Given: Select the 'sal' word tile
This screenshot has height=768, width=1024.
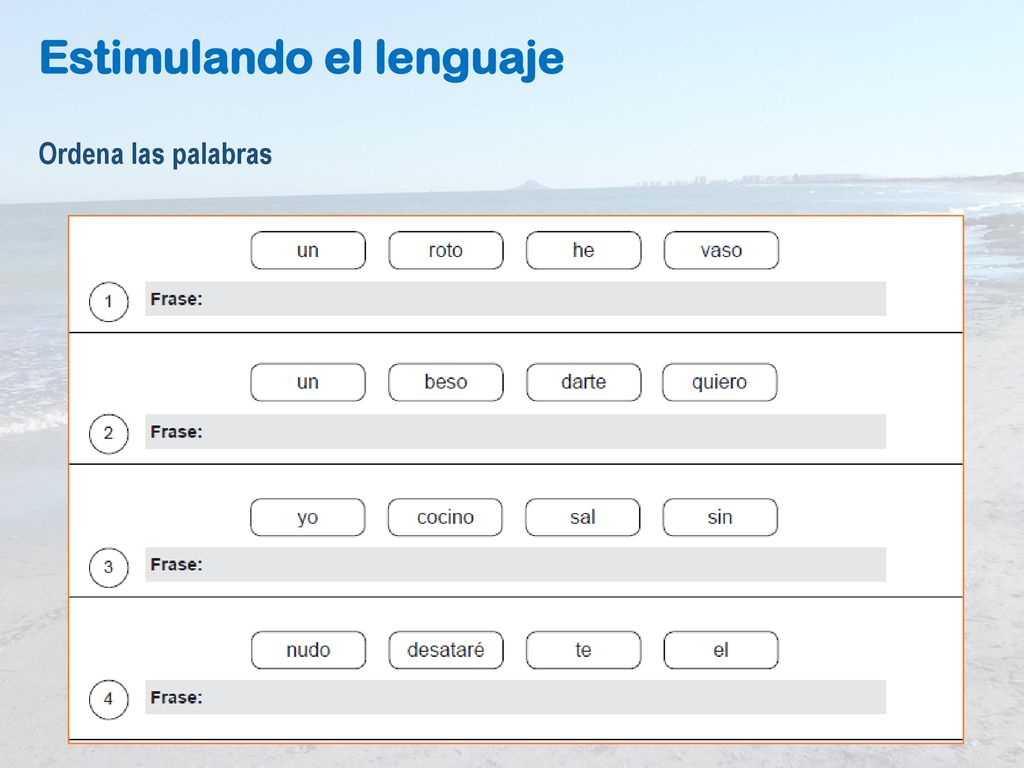Looking at the screenshot, I should click(x=583, y=517).
